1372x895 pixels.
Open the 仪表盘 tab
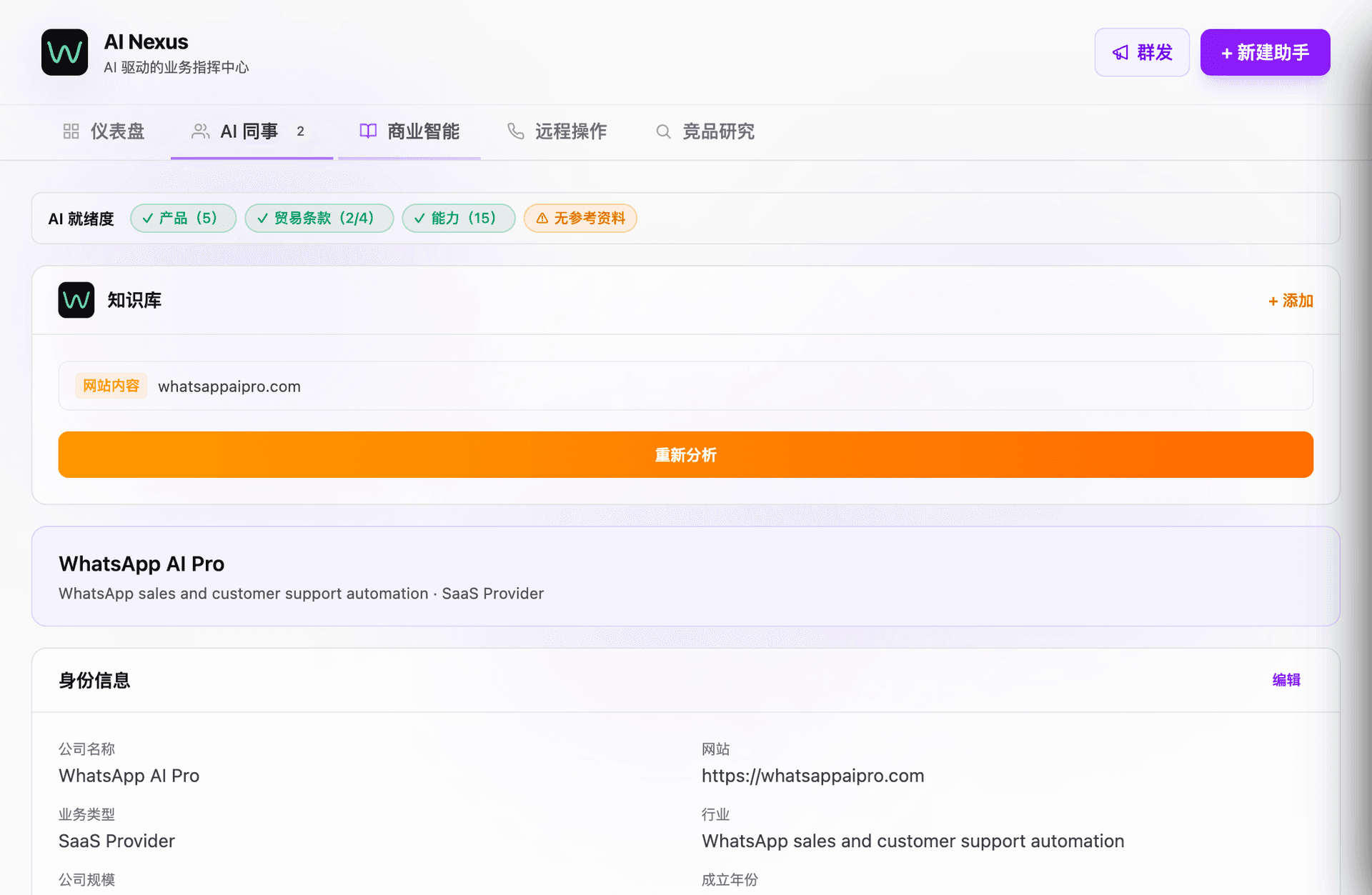pyautogui.click(x=104, y=131)
